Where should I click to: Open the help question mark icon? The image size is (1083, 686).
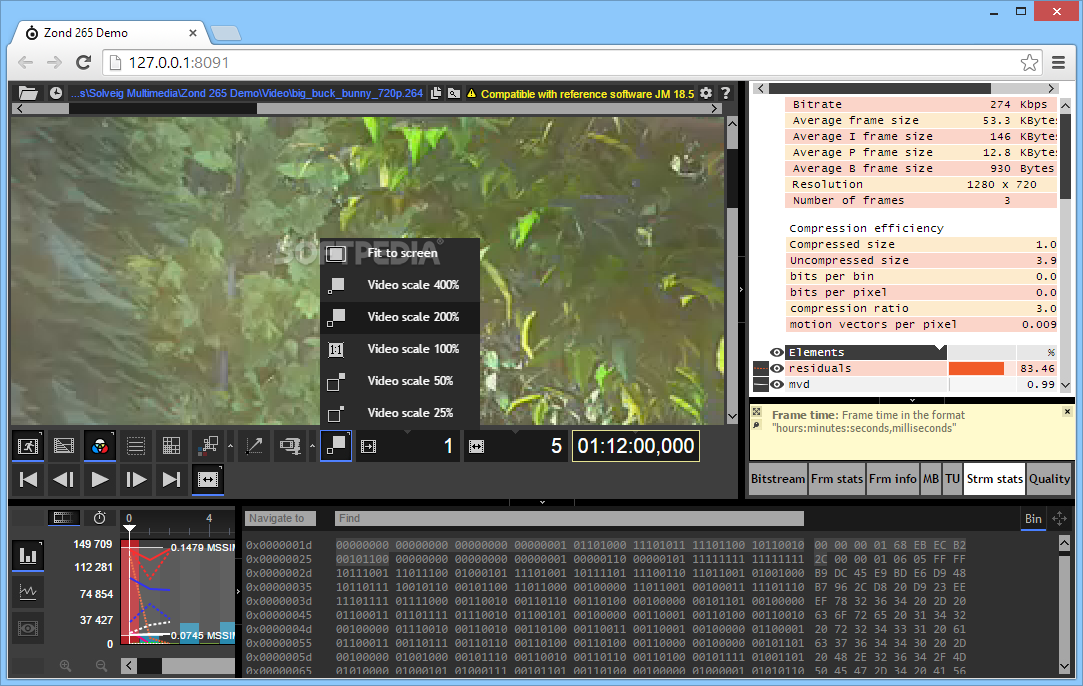click(x=725, y=93)
